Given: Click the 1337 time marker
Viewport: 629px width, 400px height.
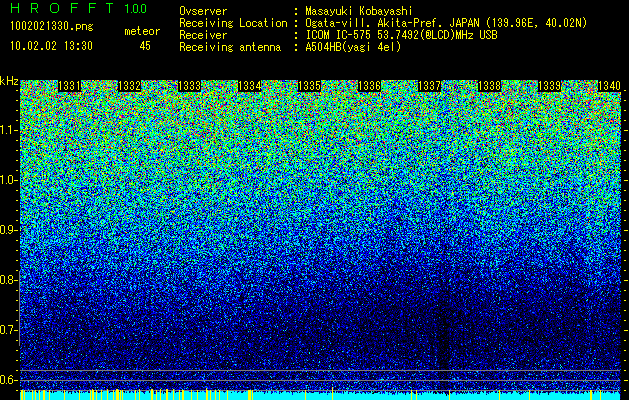Looking at the screenshot, I should (x=430, y=86).
